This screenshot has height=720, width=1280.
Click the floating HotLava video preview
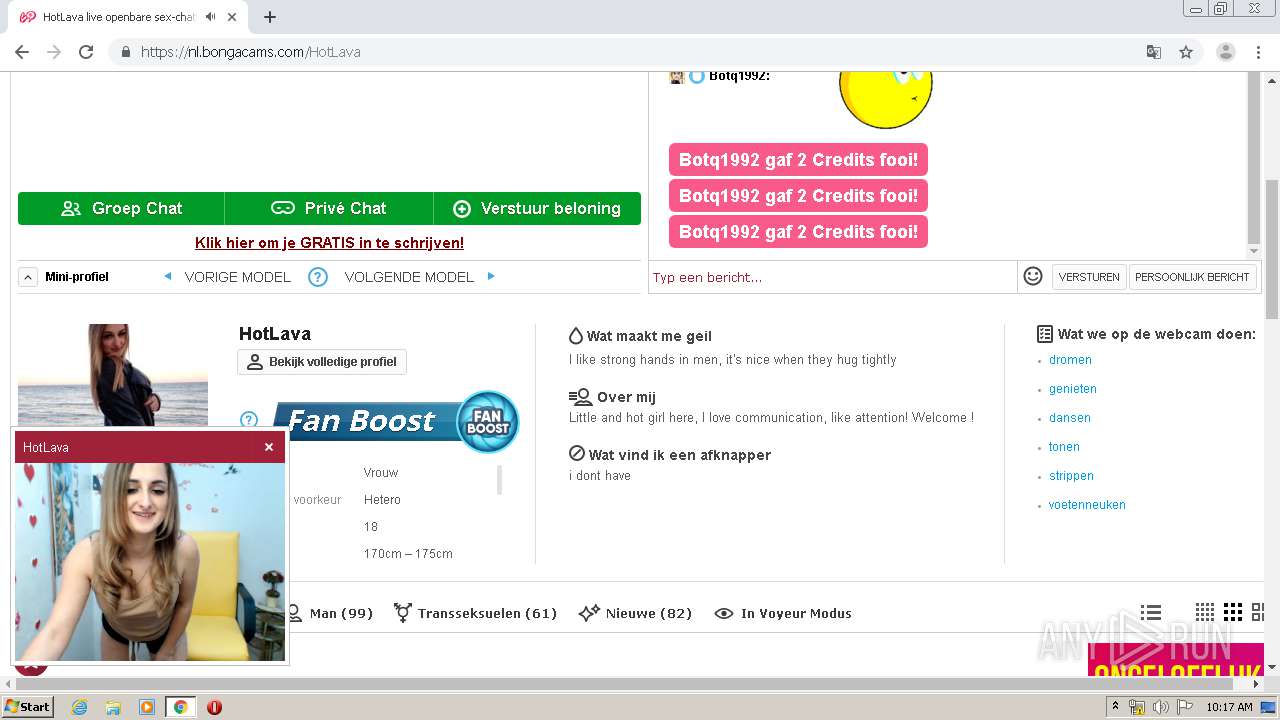click(x=150, y=561)
